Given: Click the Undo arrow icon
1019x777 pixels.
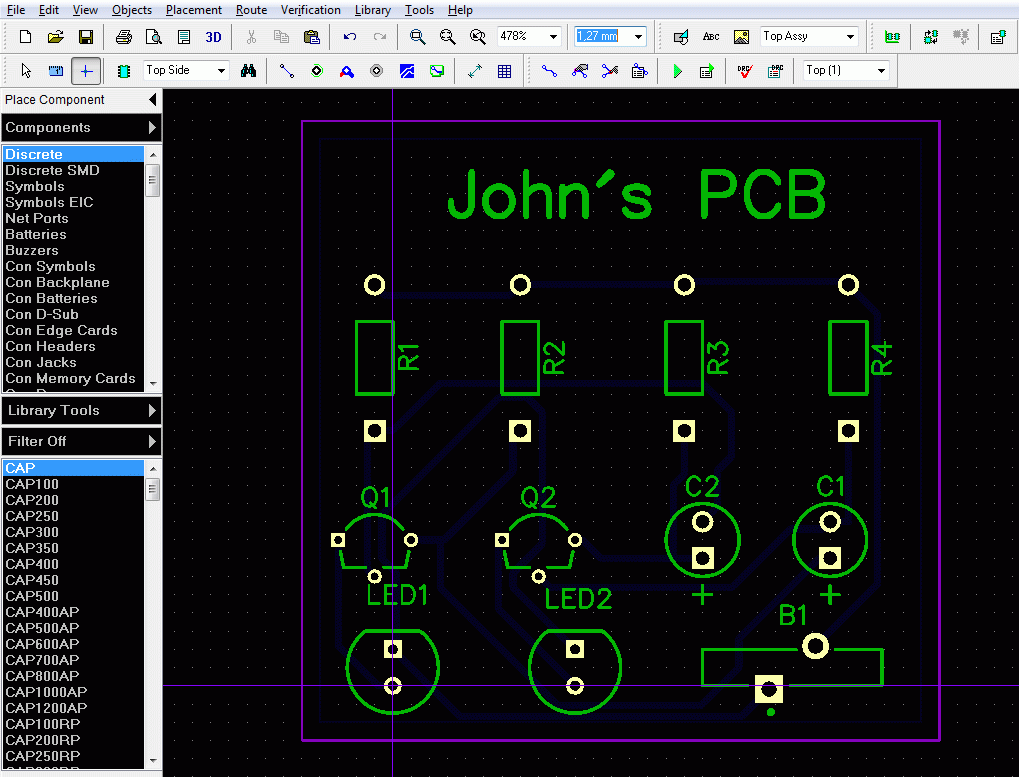Looking at the screenshot, I should (350, 37).
